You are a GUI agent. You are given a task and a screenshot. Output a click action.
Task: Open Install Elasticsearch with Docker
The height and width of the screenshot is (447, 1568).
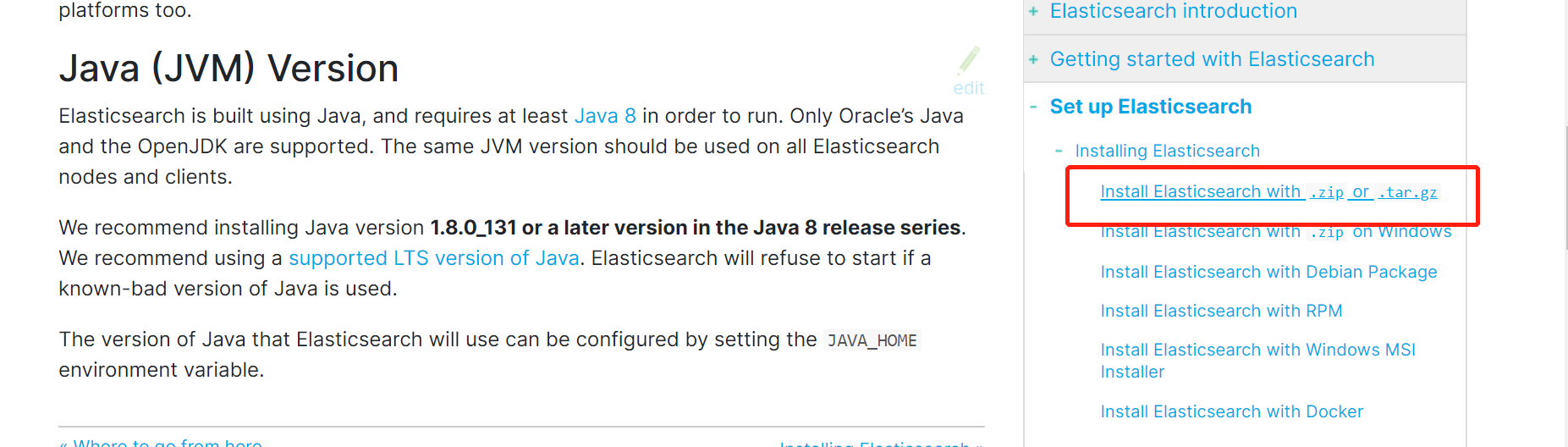(1231, 411)
